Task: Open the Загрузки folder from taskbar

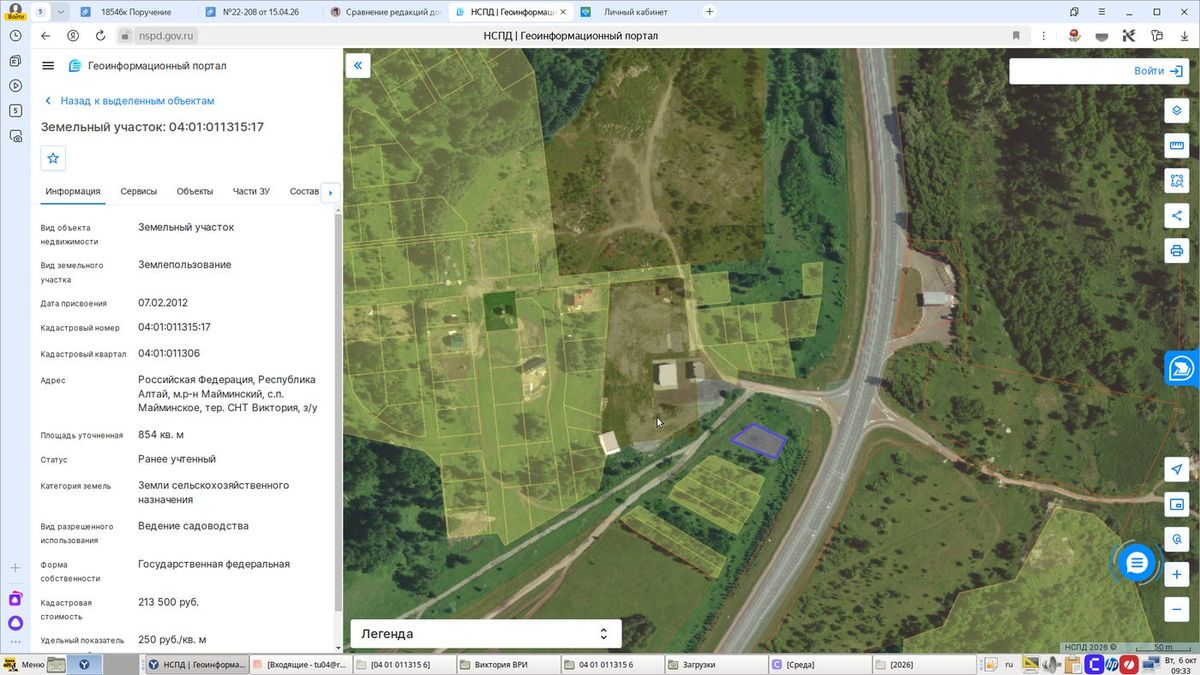Action: coord(714,664)
